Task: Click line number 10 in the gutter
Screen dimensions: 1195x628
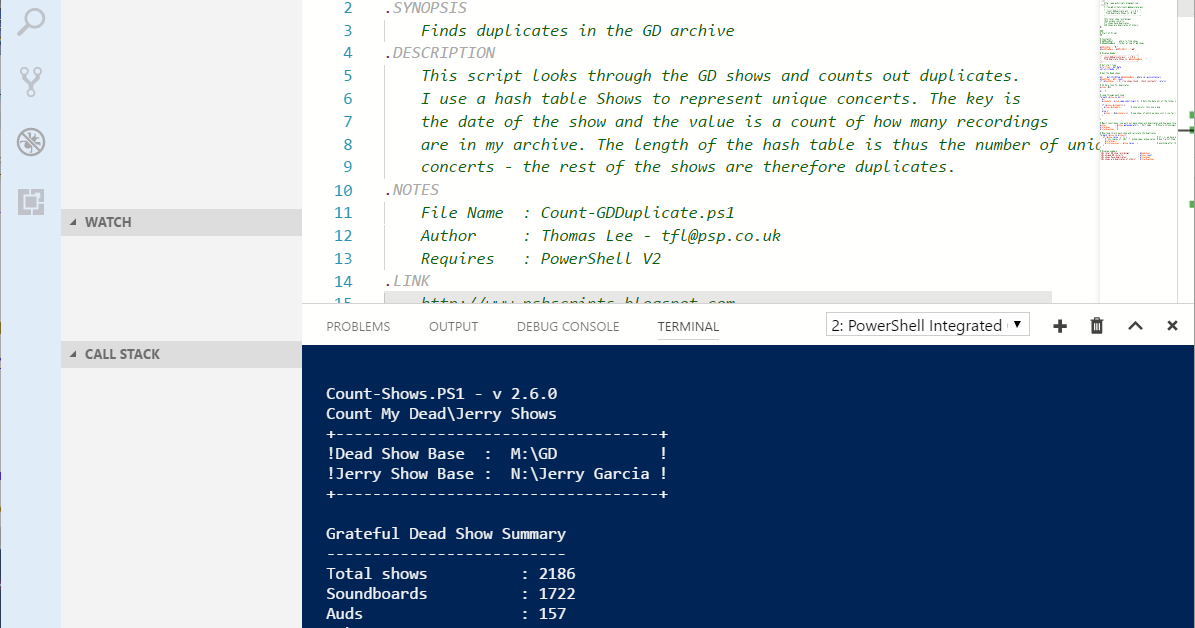Action: click(342, 189)
